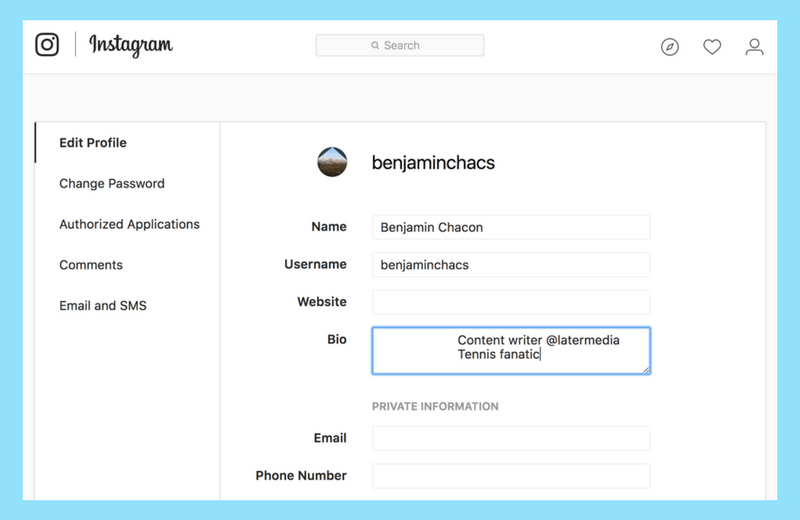Open Authorized Applications section
The width and height of the screenshot is (800, 520).
129,224
